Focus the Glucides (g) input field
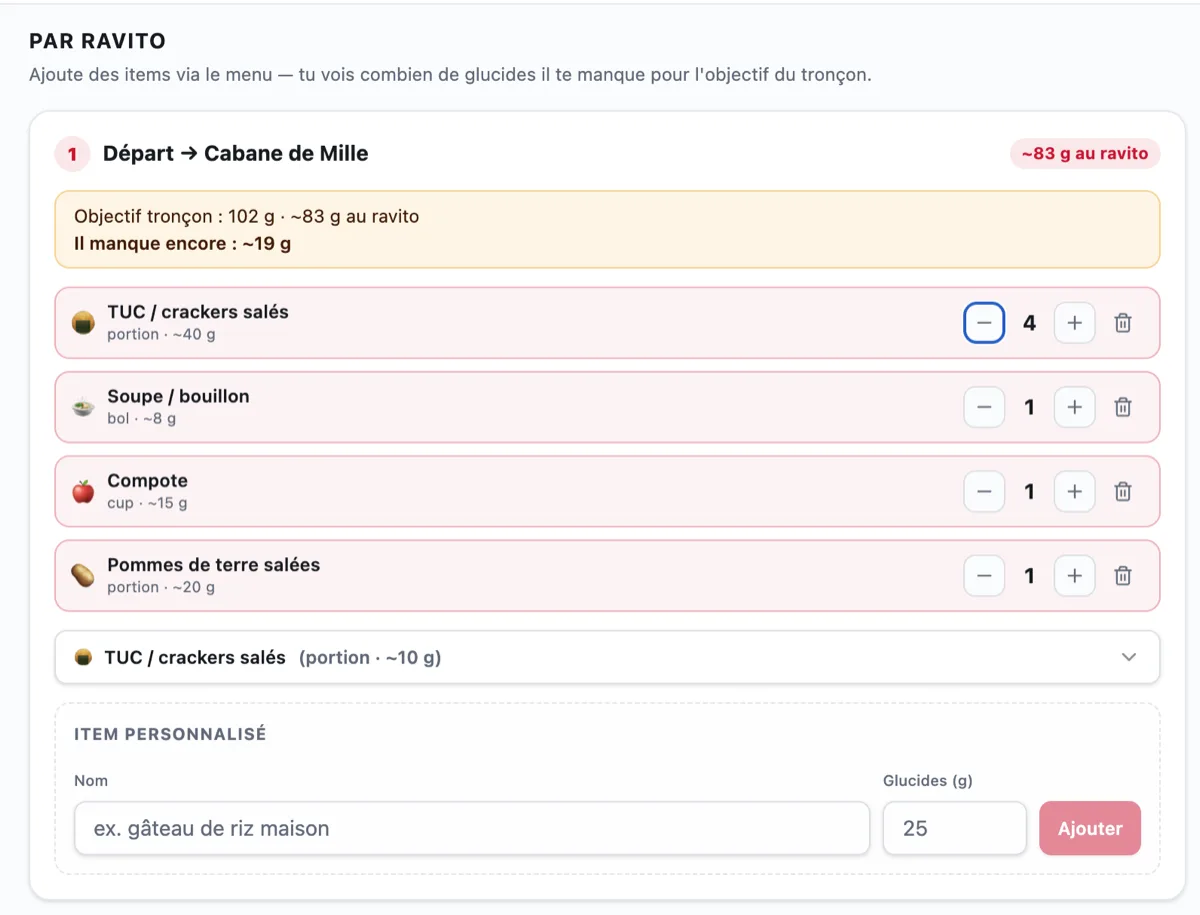Viewport: 1200px width, 915px height. point(954,828)
